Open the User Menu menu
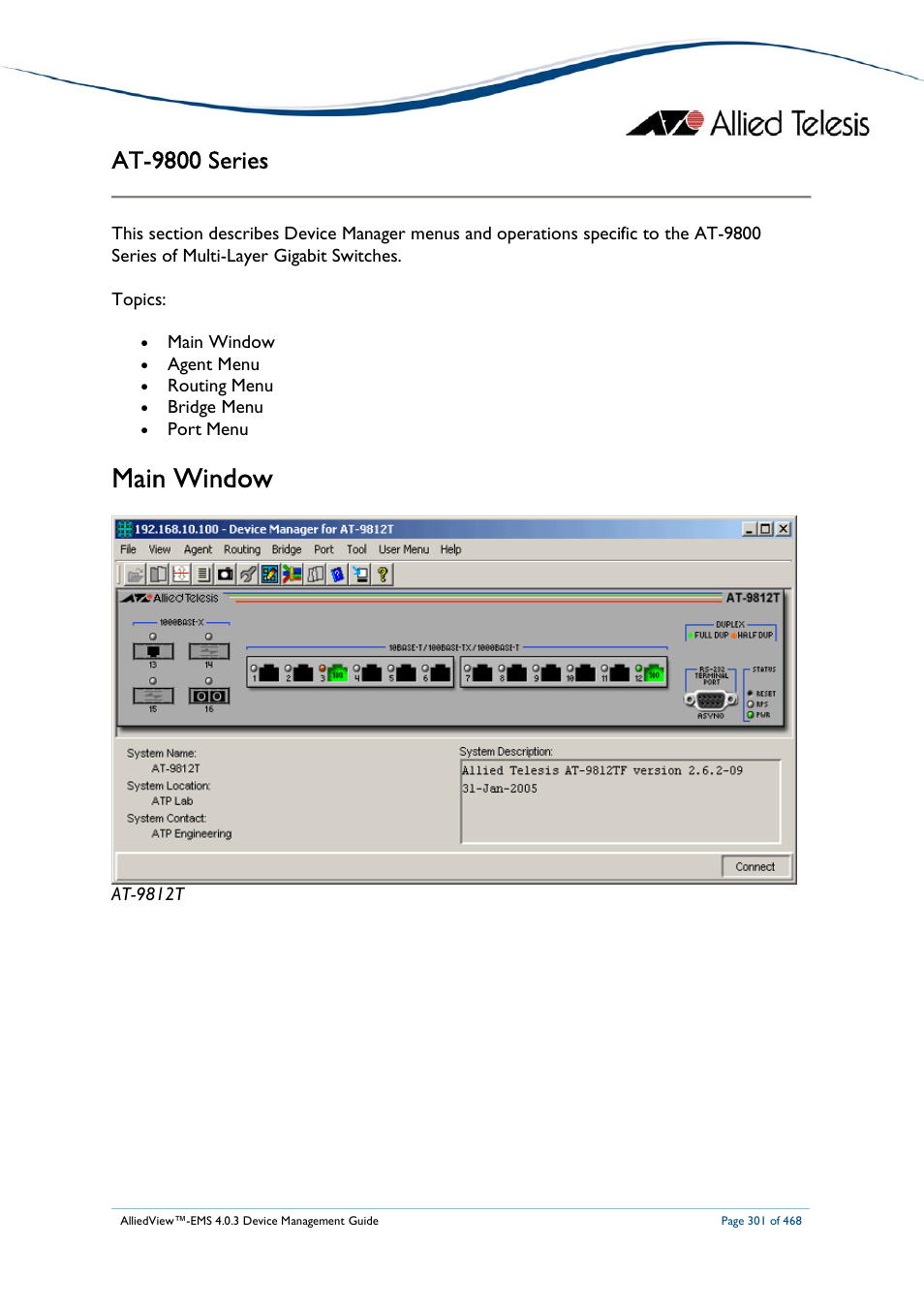The height and width of the screenshot is (1309, 924). pos(404,549)
